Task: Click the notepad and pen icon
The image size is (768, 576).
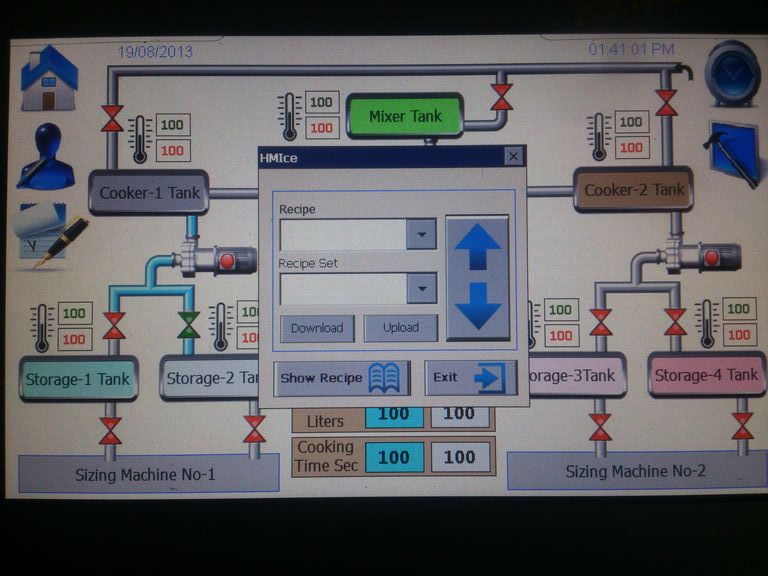Action: tap(48, 235)
